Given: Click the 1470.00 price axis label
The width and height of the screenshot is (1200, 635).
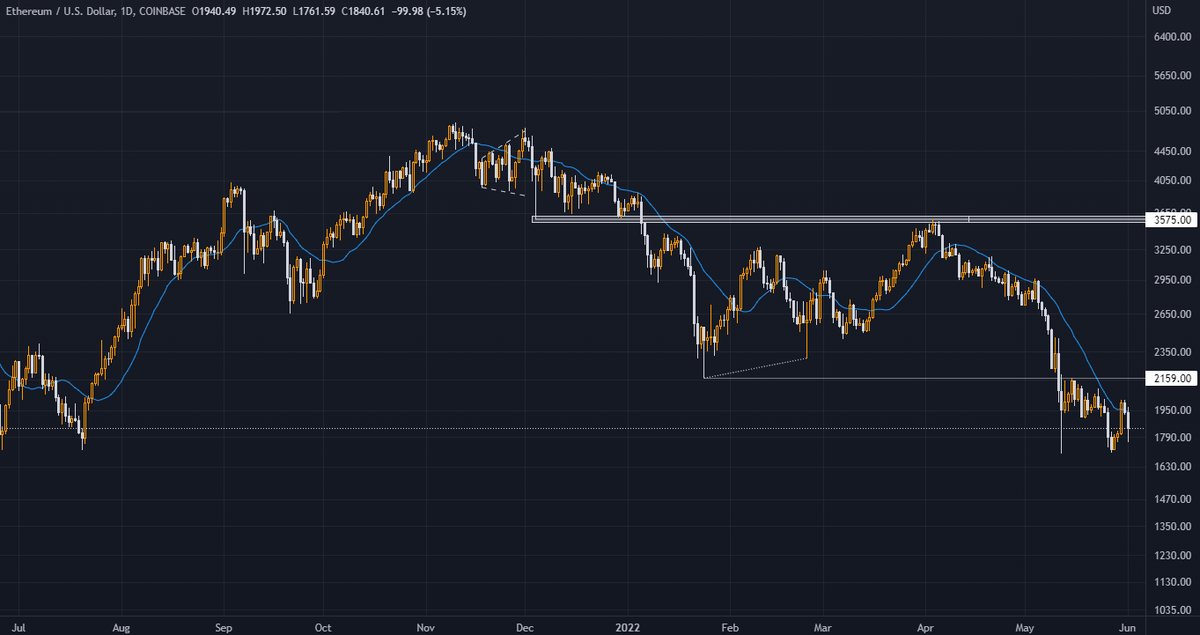Looking at the screenshot, I should 1171,499.
